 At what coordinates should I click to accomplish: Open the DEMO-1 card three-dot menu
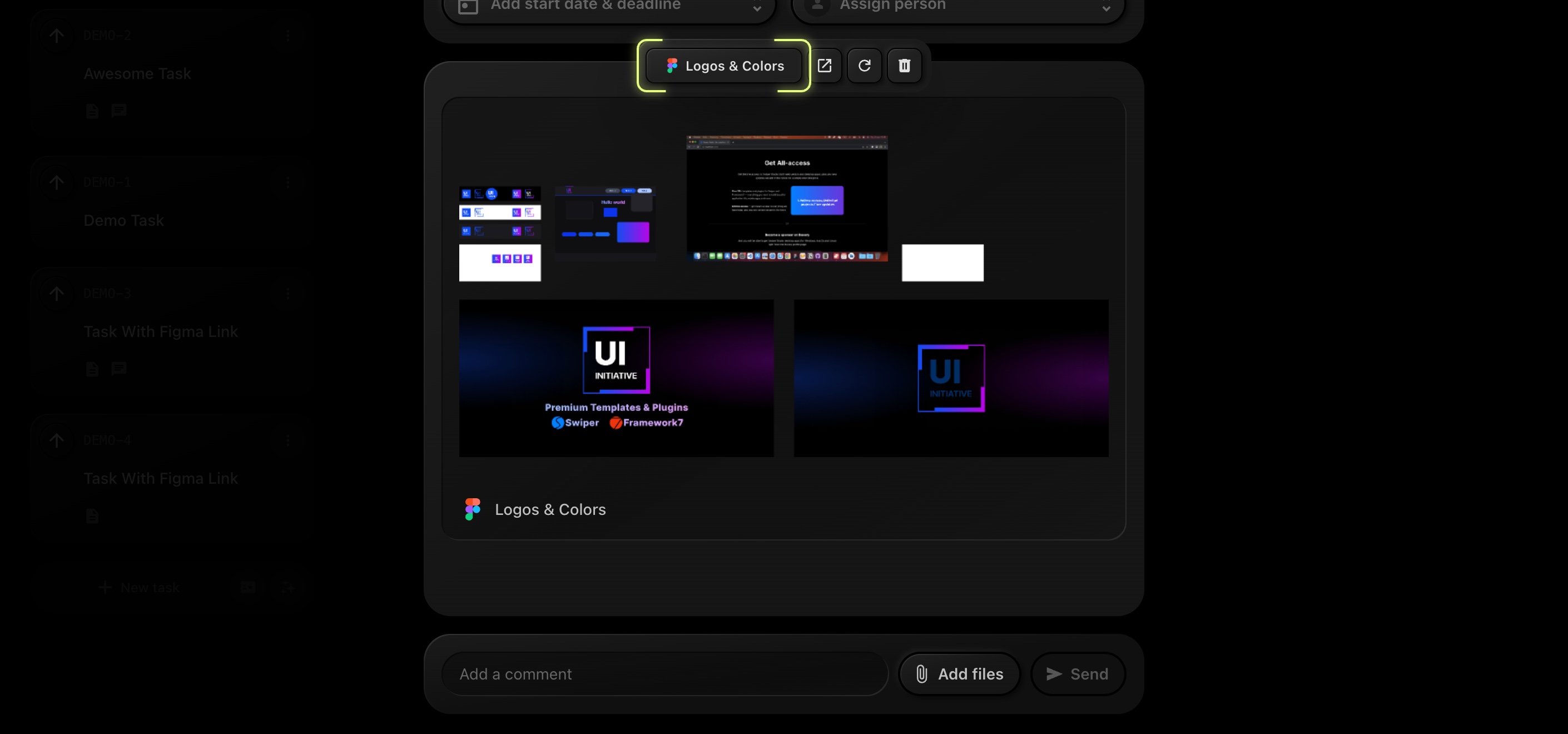click(x=288, y=182)
